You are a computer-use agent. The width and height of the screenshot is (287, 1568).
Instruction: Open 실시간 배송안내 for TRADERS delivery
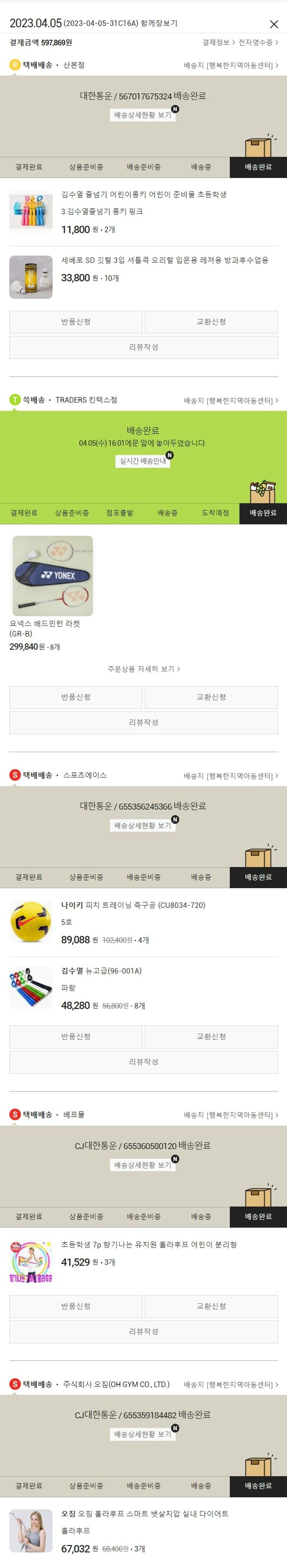[x=143, y=461]
